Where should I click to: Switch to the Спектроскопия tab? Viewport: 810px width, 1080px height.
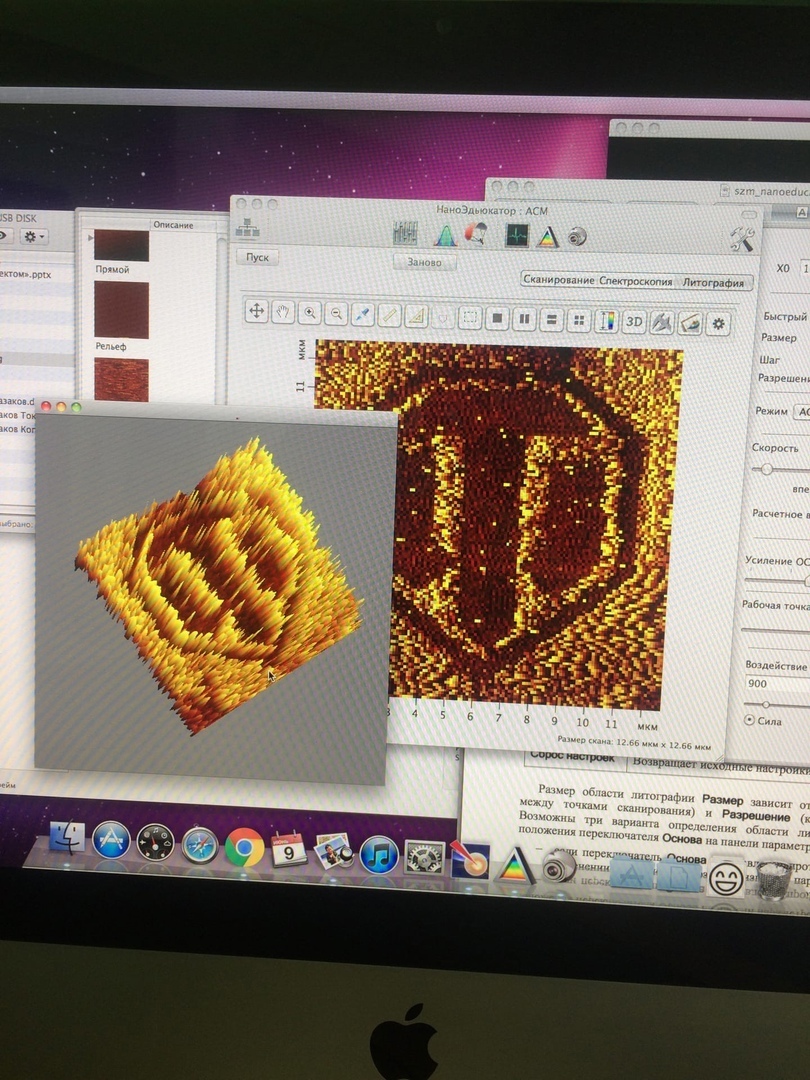(x=635, y=281)
